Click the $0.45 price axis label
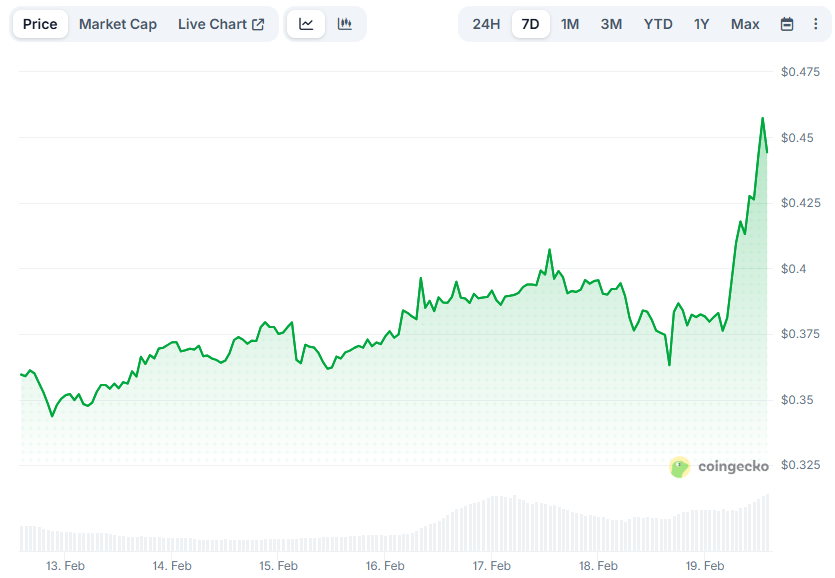Screen dimensions: 835x578 click(795, 138)
